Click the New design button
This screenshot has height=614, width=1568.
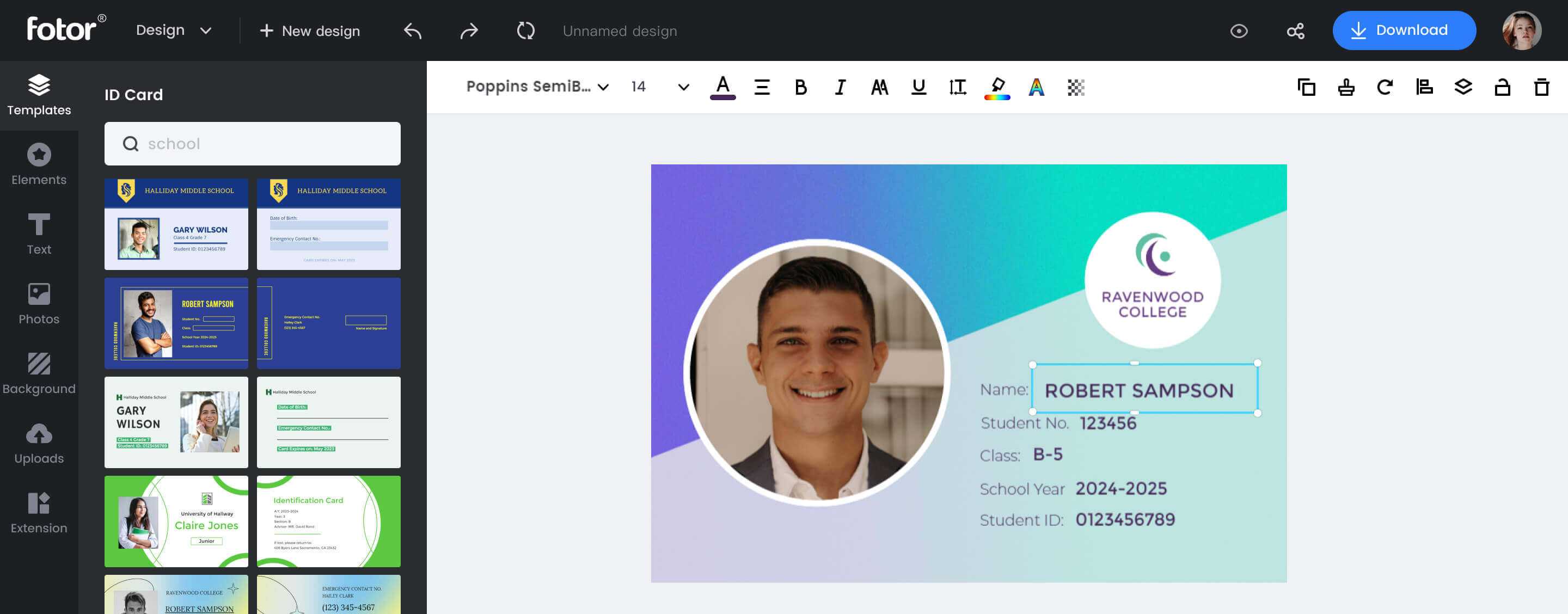(310, 31)
